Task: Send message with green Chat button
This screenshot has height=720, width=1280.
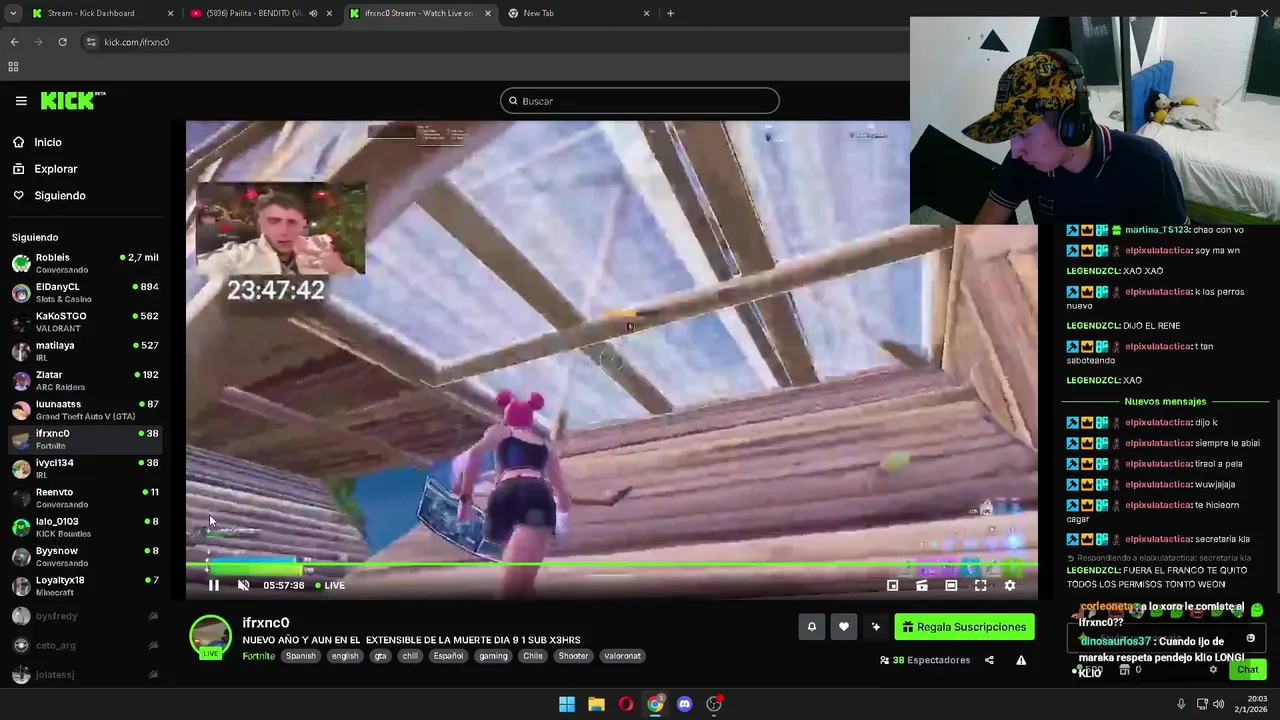Action: (1248, 669)
